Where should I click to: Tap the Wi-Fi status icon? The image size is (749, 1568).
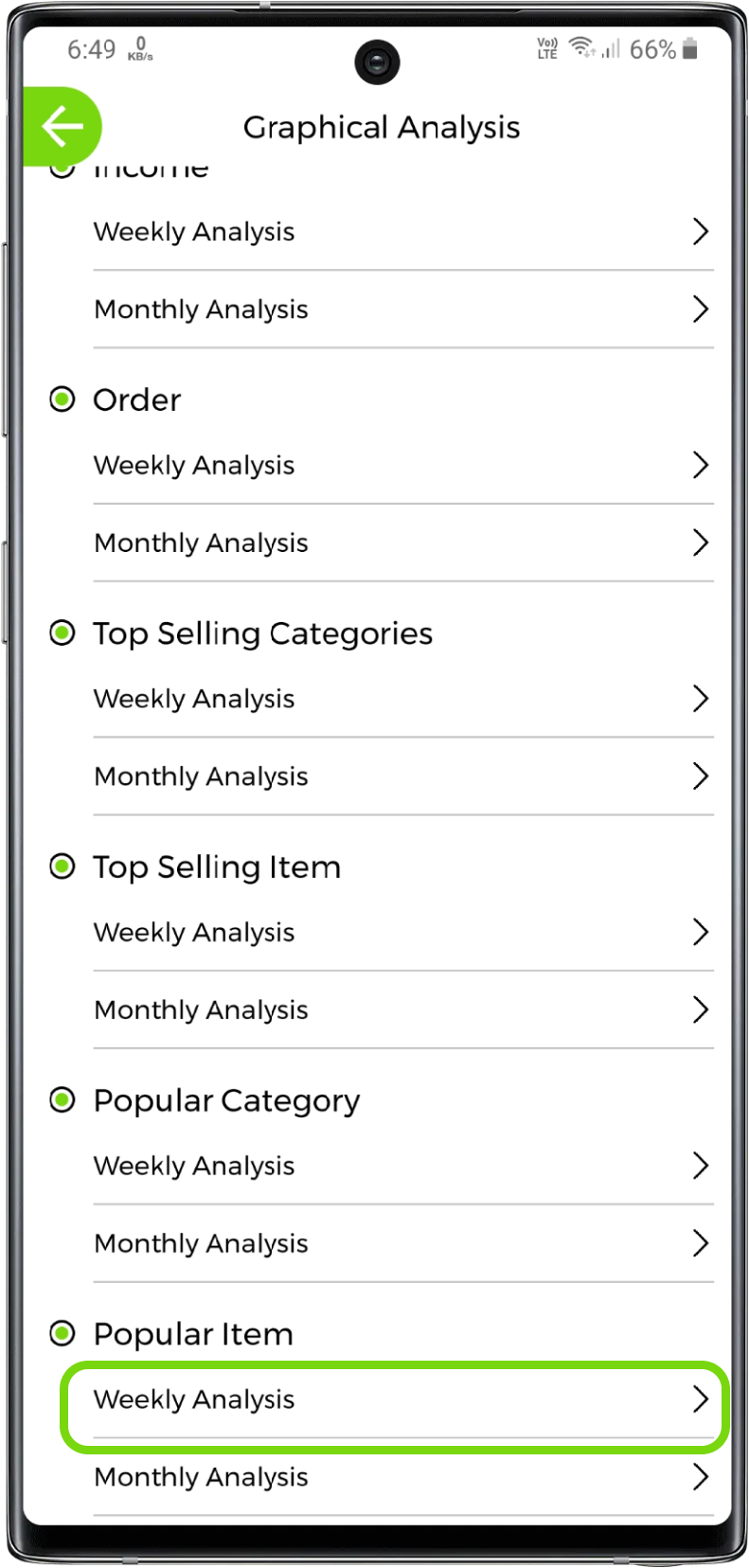point(582,47)
